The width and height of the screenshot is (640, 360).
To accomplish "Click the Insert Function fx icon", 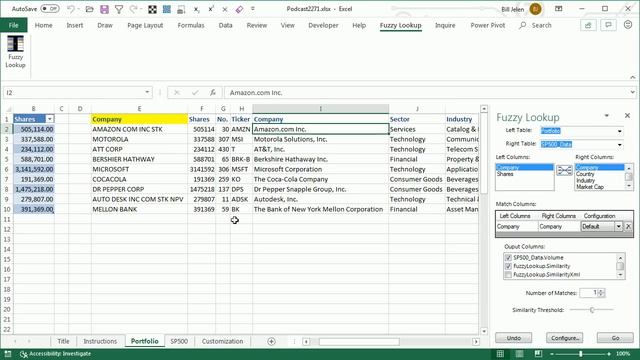I will tap(213, 93).
